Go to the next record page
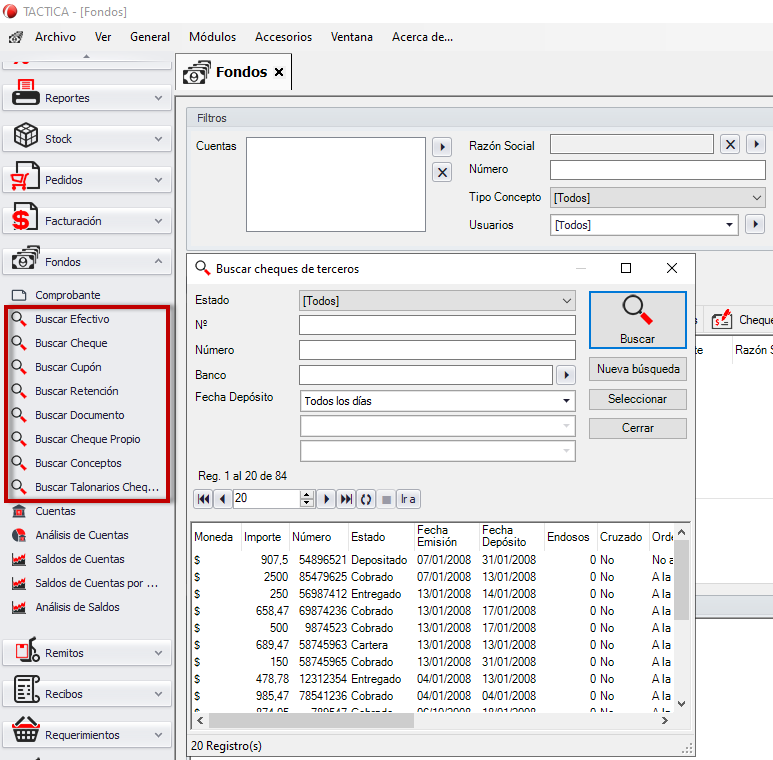This screenshot has width=773, height=760. tap(326, 499)
